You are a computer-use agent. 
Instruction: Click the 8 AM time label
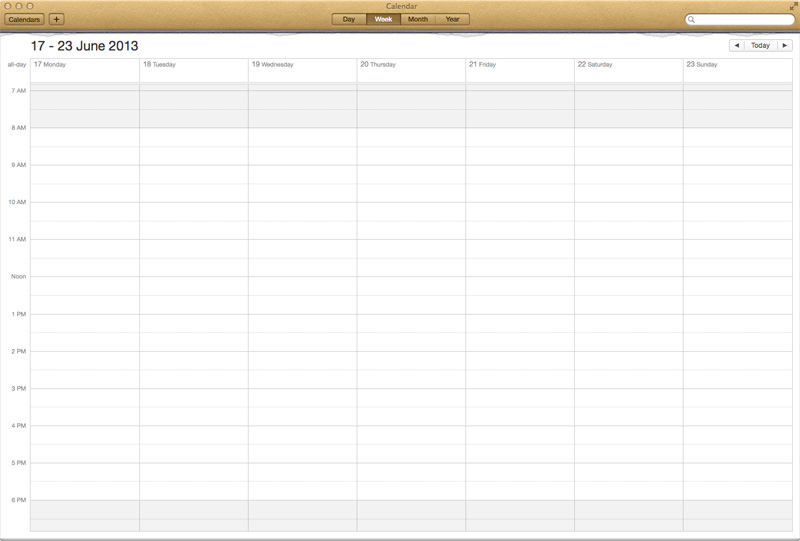tap(19, 128)
